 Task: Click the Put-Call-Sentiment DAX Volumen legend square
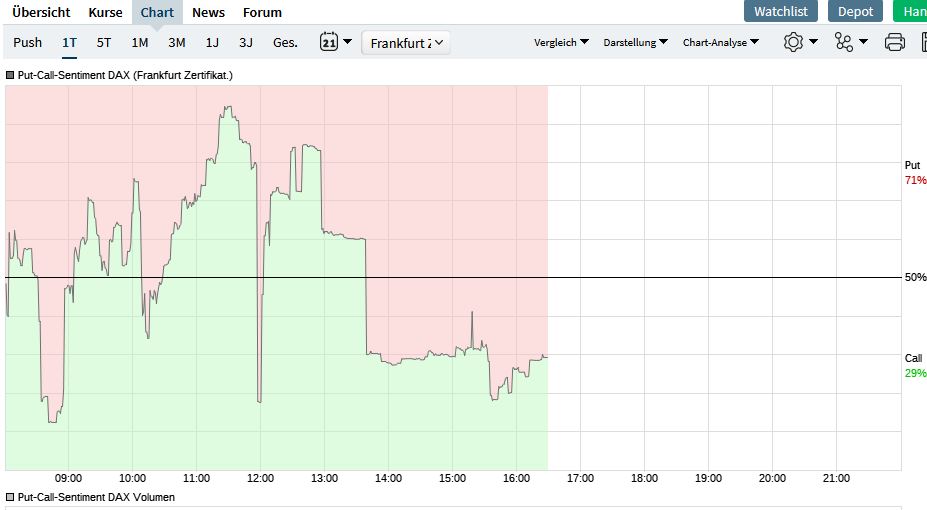pos(9,497)
